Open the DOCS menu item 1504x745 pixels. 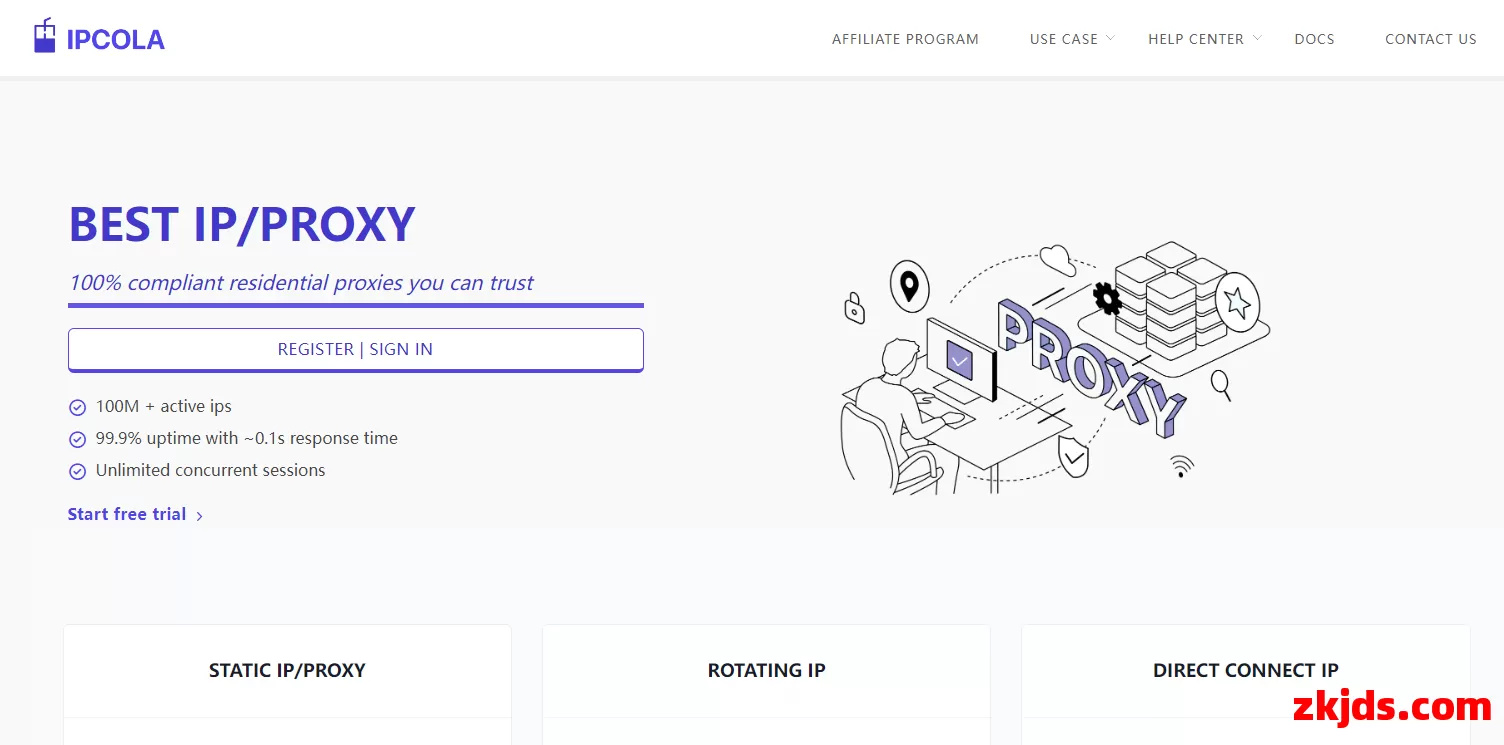pyautogui.click(x=1314, y=39)
